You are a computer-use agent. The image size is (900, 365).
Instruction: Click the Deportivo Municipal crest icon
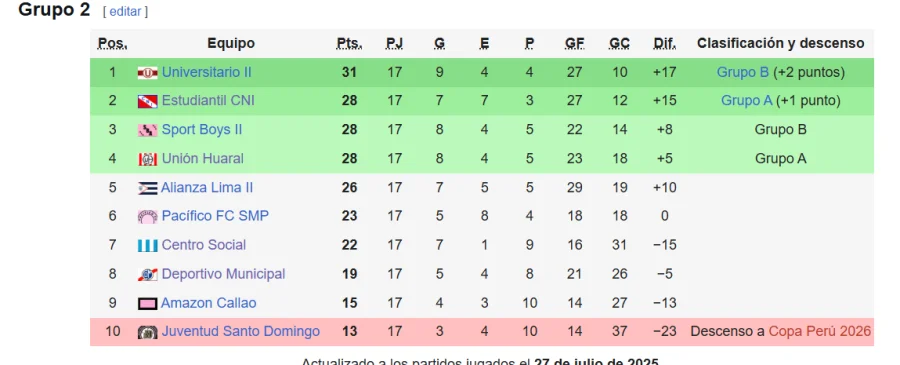point(148,274)
